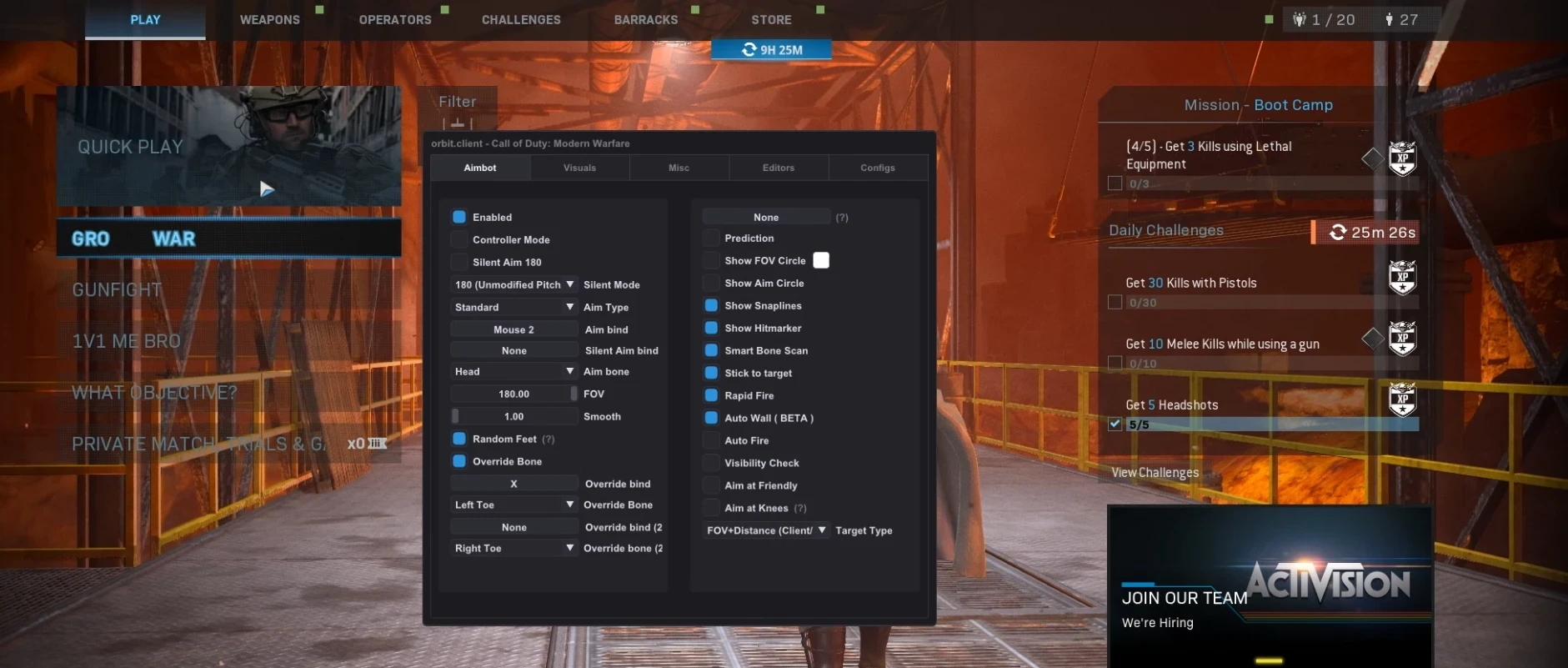Image resolution: width=1568 pixels, height=668 pixels.
Task: Click the Override bind (2 None button
Action: (514, 527)
